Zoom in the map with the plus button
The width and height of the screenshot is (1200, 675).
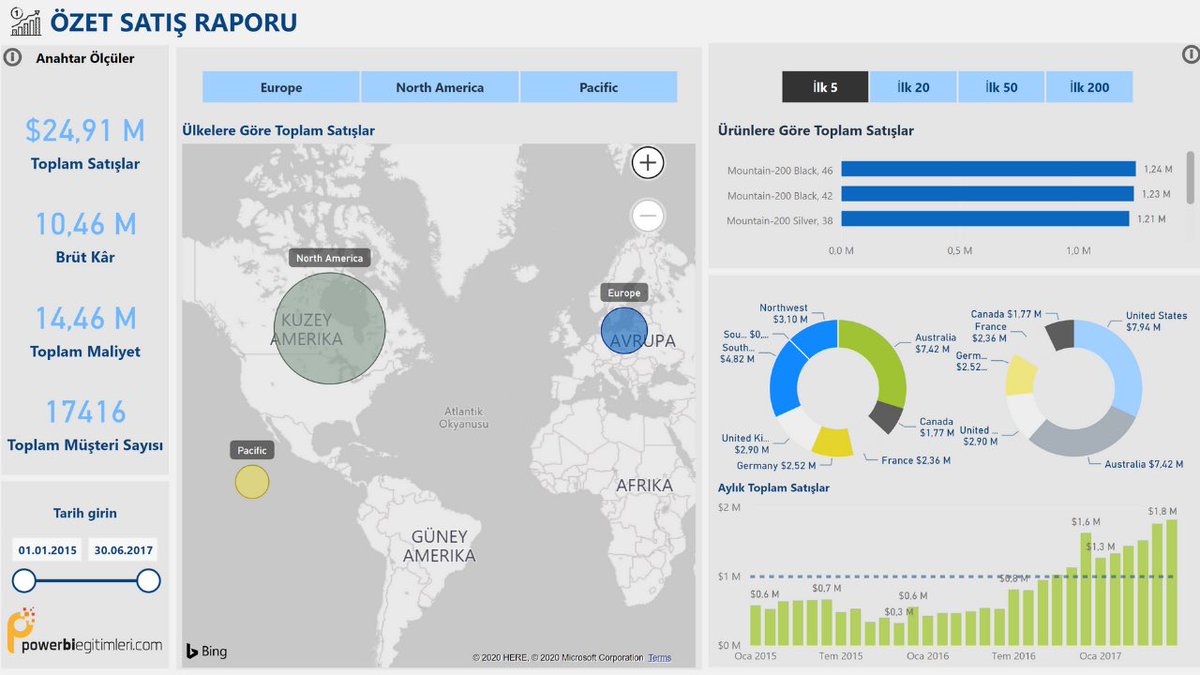[648, 162]
